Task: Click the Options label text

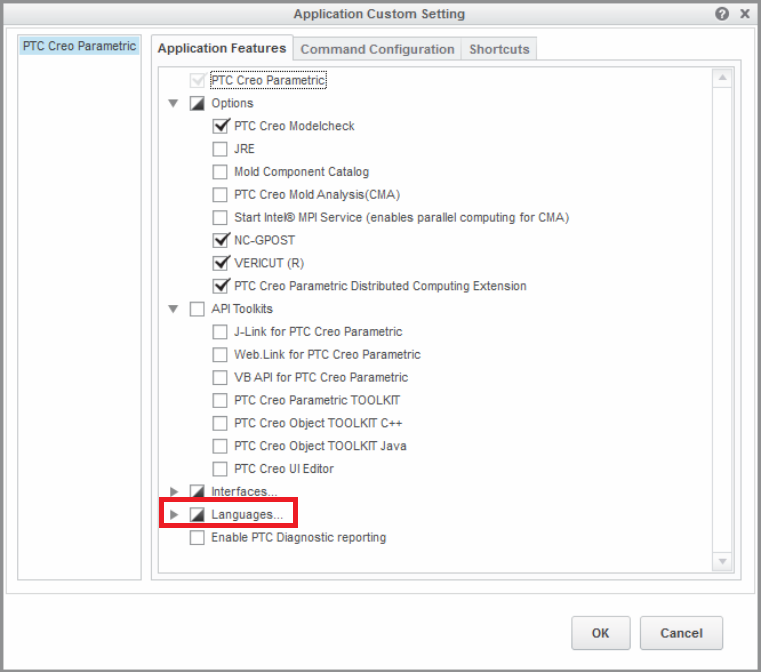Action: point(232,103)
